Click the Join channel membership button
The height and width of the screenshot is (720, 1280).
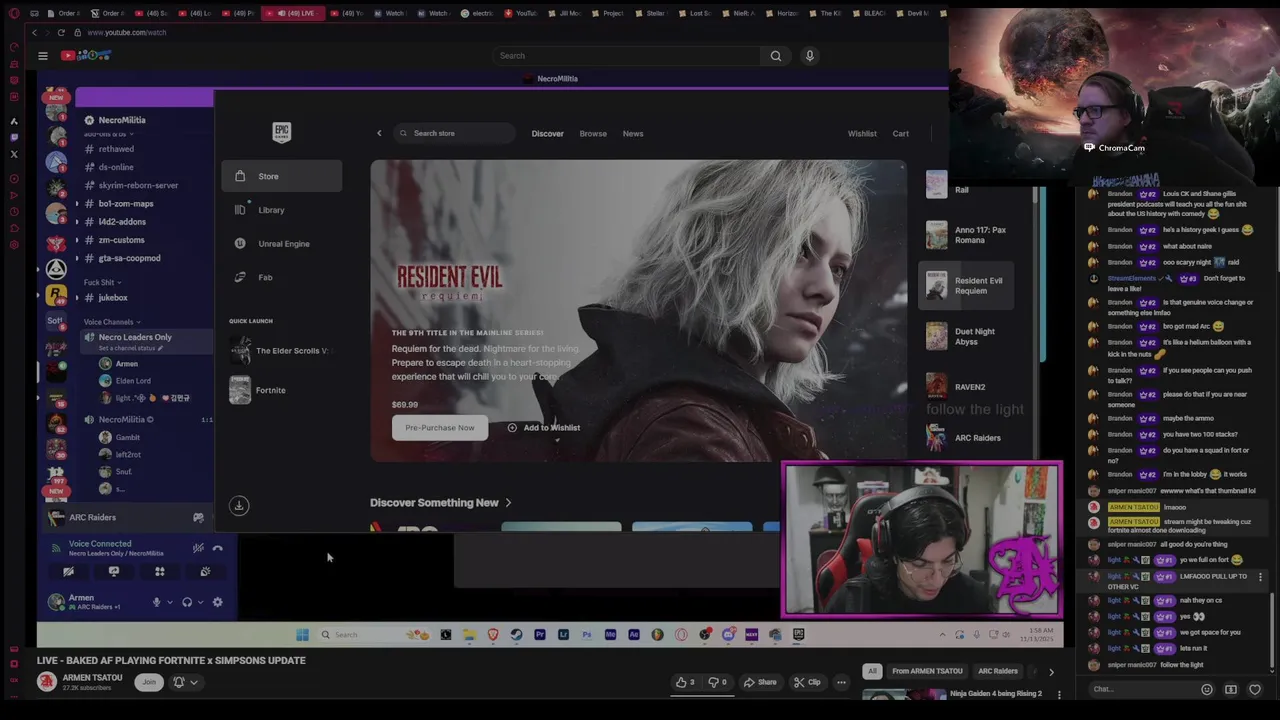[149, 682]
